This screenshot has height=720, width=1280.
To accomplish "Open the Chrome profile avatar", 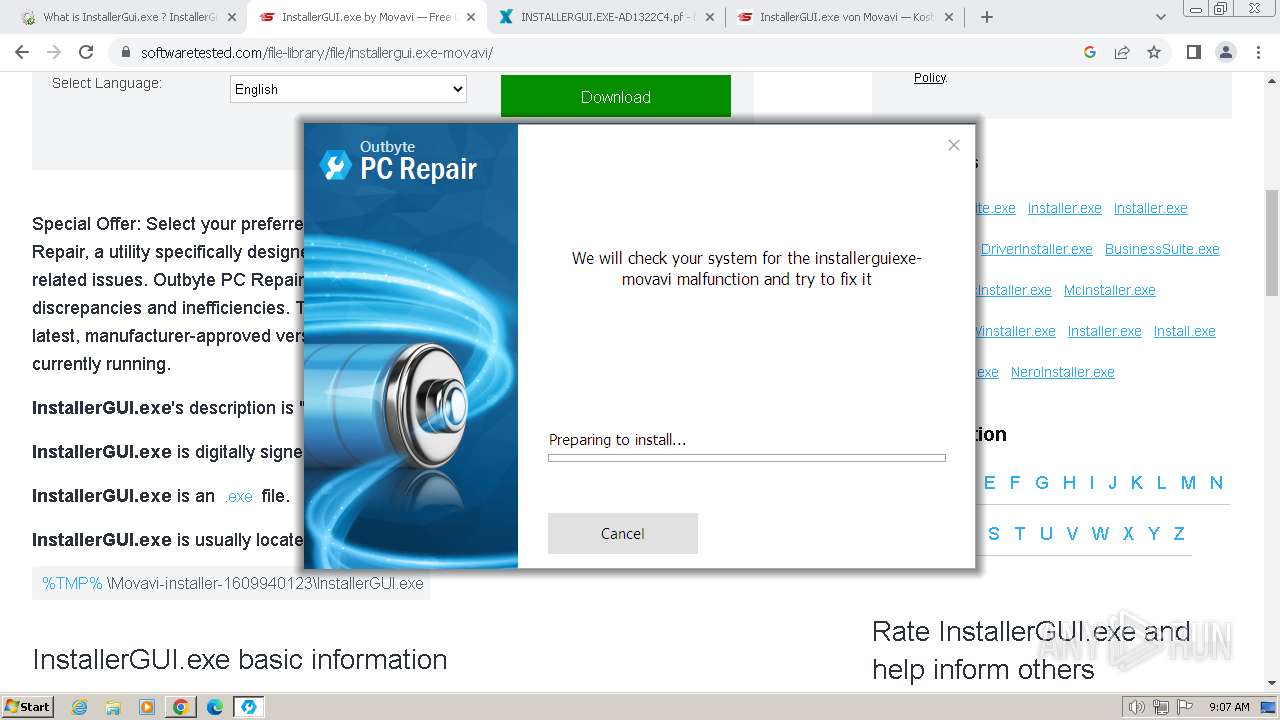I will pos(1225,52).
